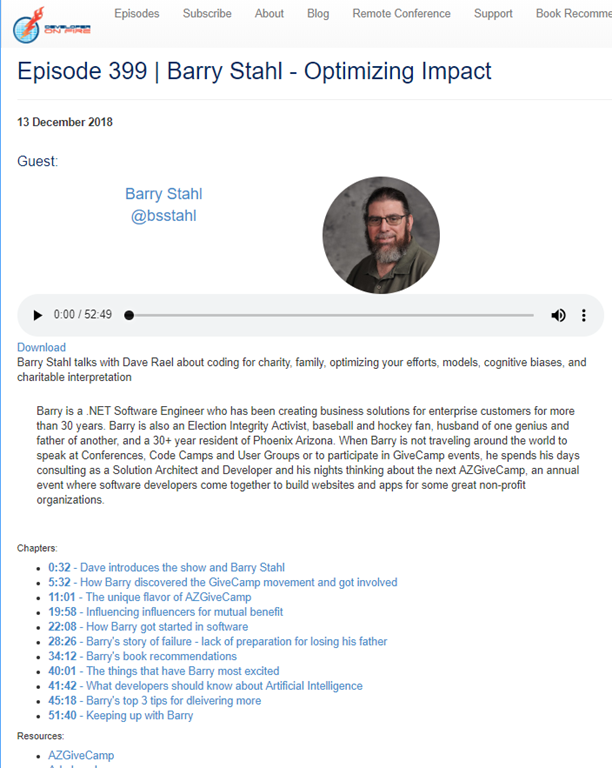This screenshot has width=612, height=768.
Task: Open the Blog menu item
Action: coord(318,13)
